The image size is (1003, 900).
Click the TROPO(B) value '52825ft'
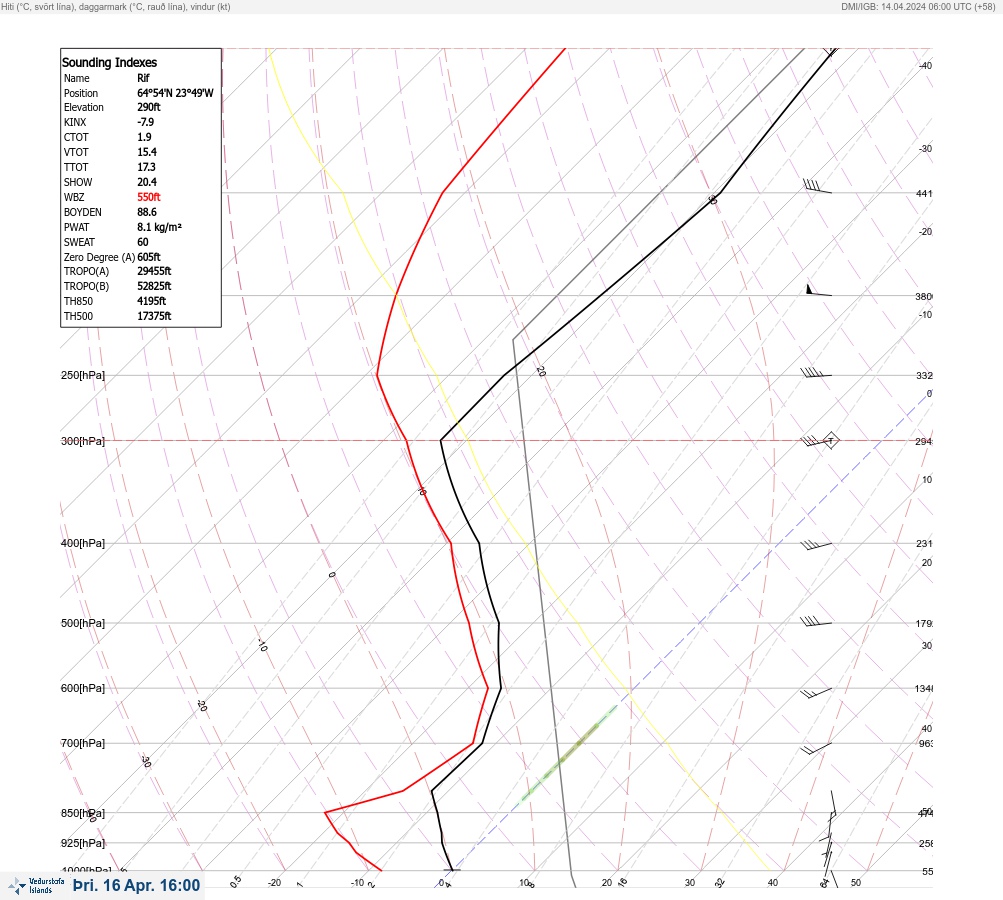(x=154, y=286)
